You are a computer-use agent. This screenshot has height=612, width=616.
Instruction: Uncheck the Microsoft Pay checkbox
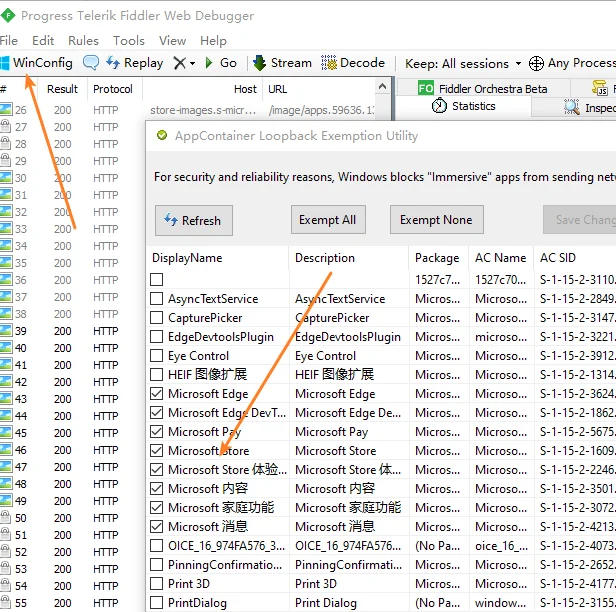pos(156,432)
